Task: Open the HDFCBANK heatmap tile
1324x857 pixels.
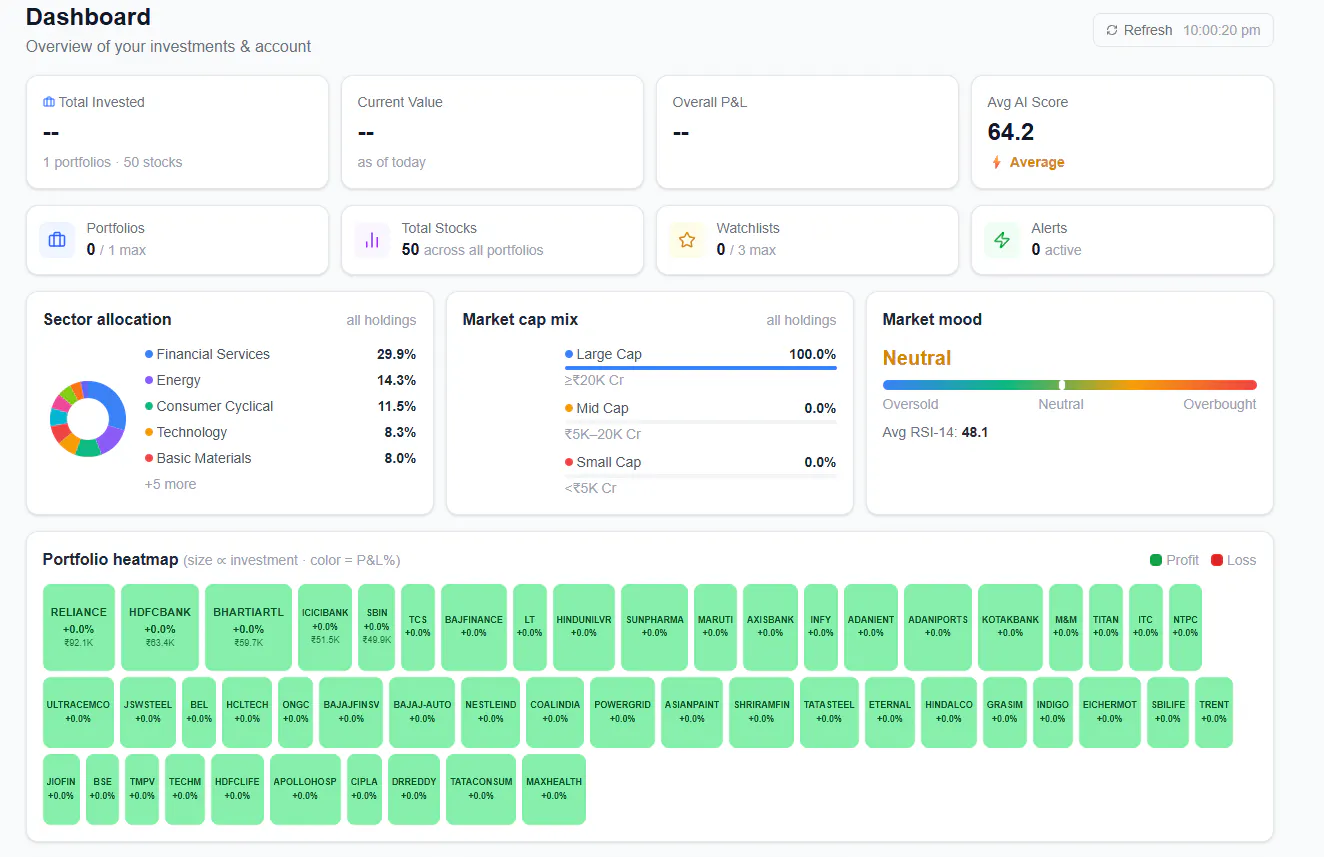Action: (160, 627)
